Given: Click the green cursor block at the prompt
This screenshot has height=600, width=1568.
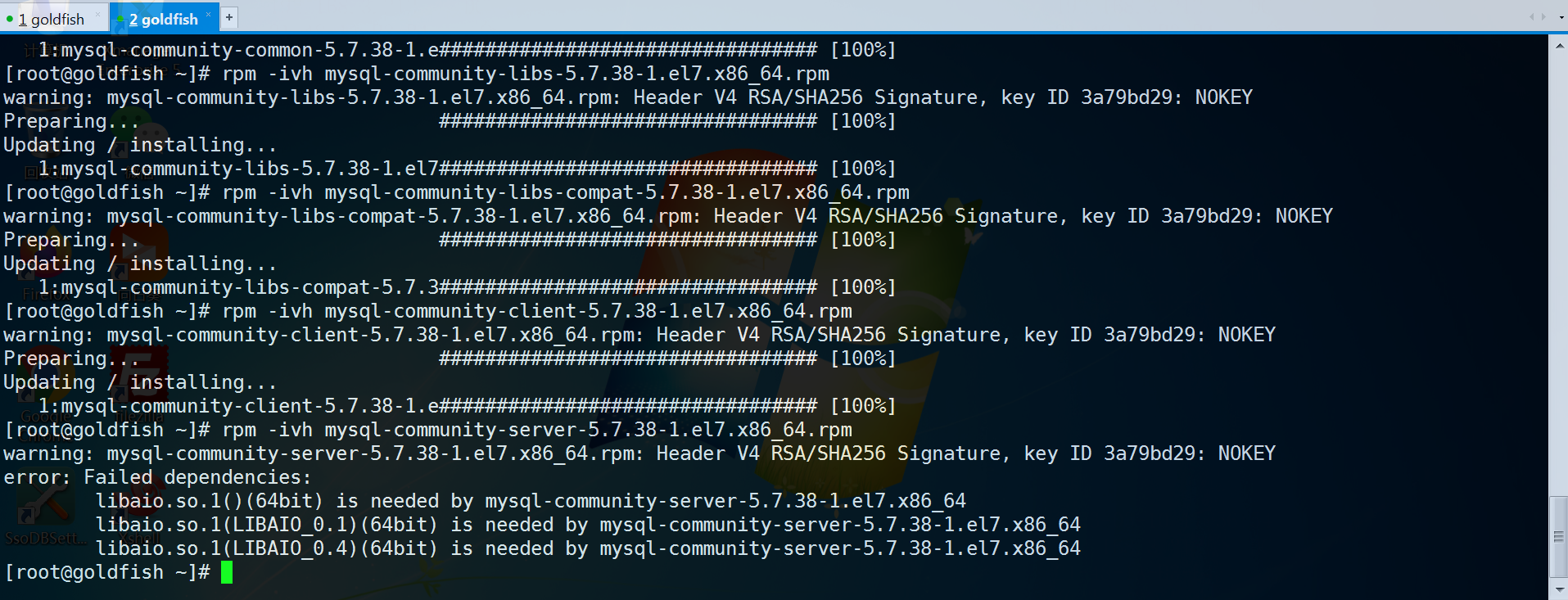Looking at the screenshot, I should (227, 572).
